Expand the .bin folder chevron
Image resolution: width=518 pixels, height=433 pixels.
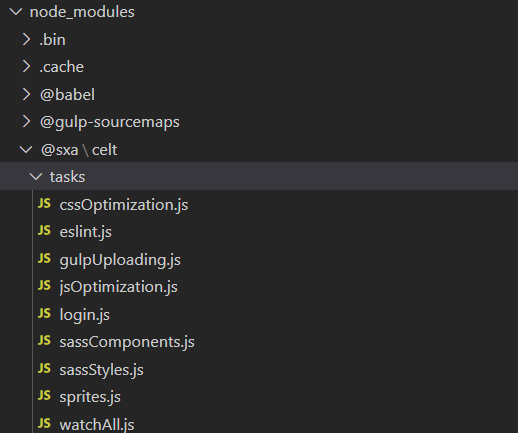pyautogui.click(x=26, y=39)
